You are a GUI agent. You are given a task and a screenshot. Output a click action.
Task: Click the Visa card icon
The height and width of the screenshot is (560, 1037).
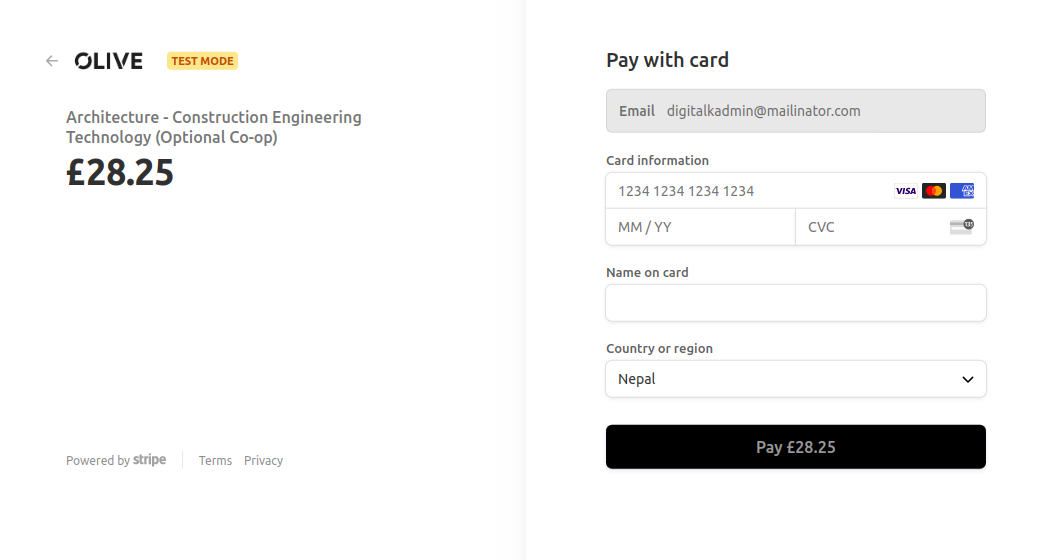[905, 191]
